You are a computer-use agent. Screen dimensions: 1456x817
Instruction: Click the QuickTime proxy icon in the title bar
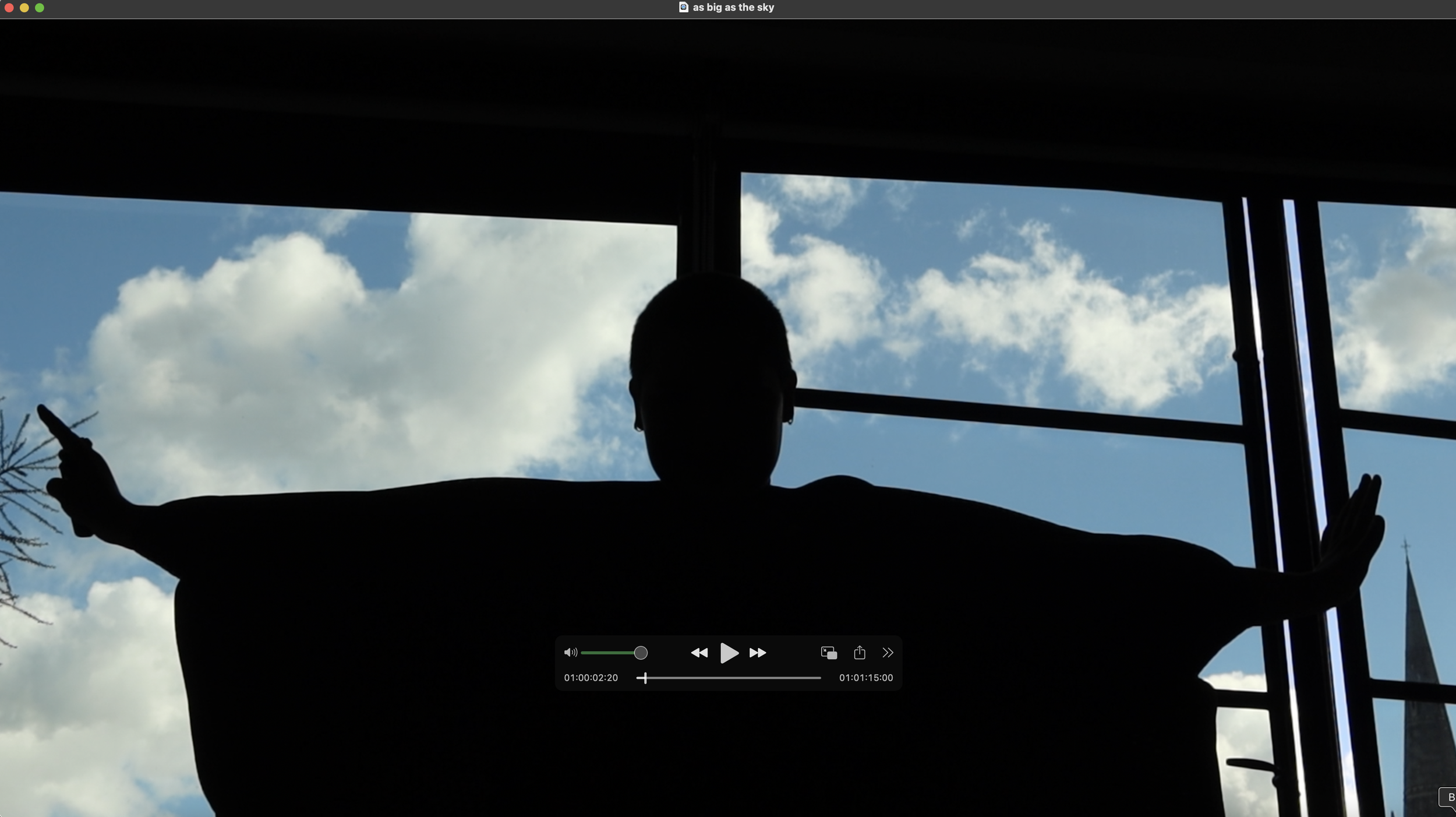click(683, 7)
